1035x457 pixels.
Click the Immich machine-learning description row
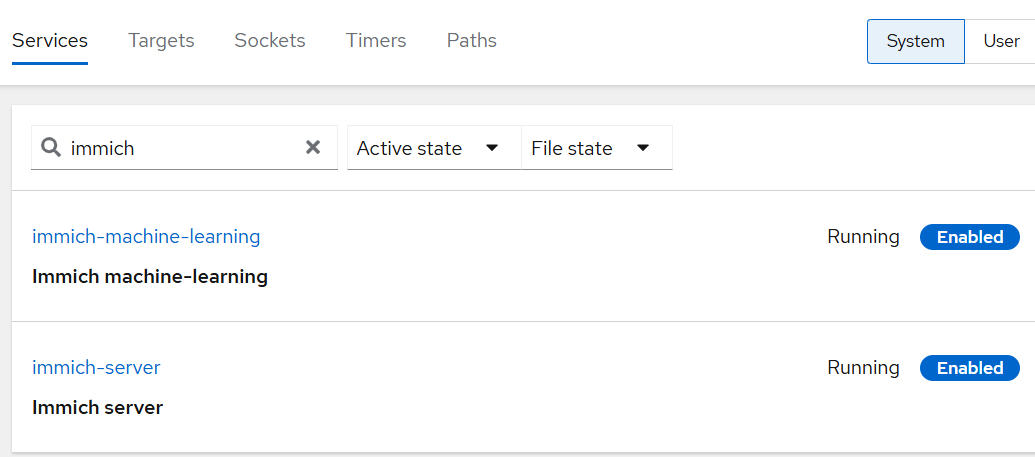click(x=150, y=277)
